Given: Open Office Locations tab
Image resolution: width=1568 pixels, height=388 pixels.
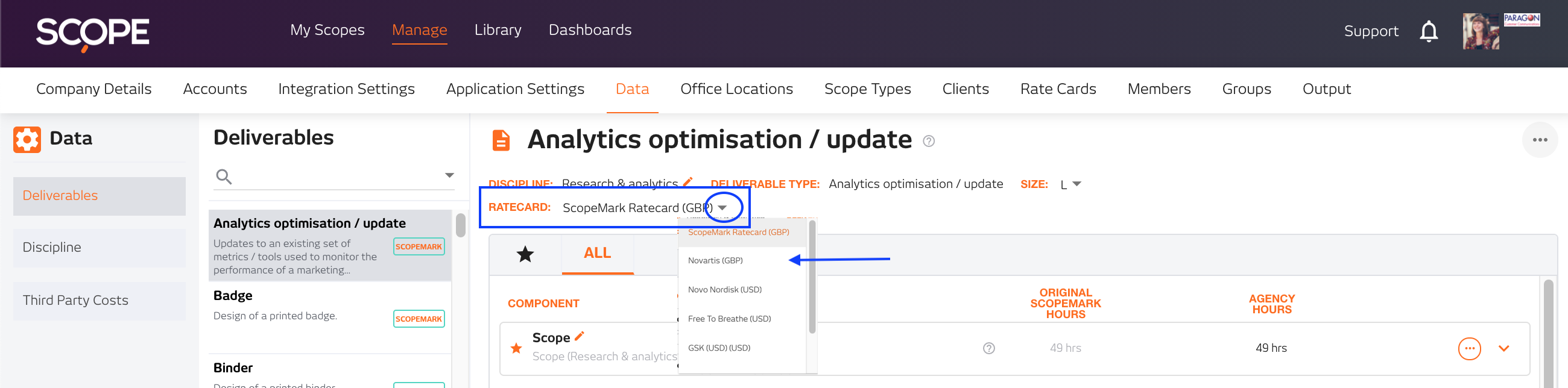Looking at the screenshot, I should coord(736,89).
